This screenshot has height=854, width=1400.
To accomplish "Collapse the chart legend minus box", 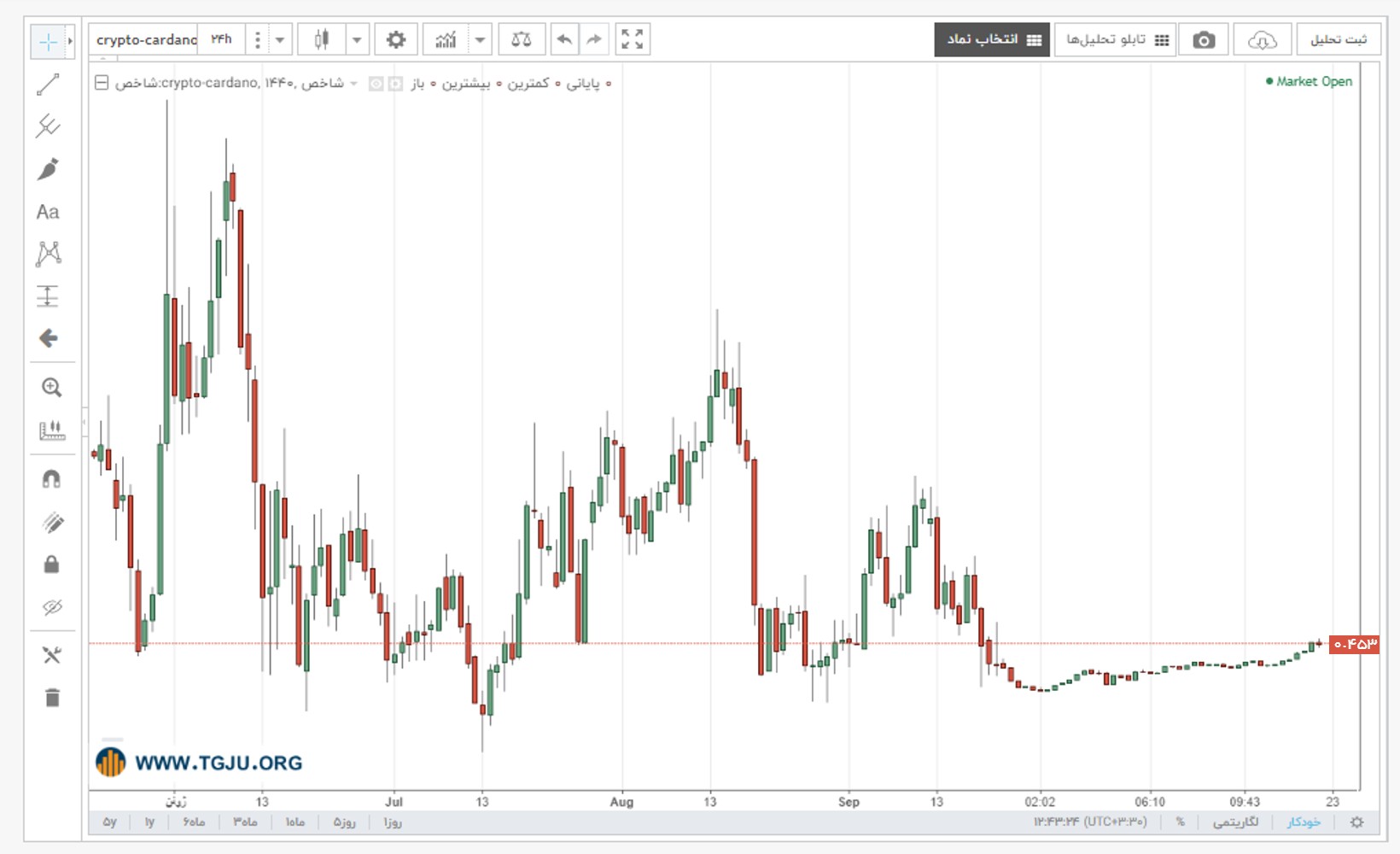I will (102, 83).
